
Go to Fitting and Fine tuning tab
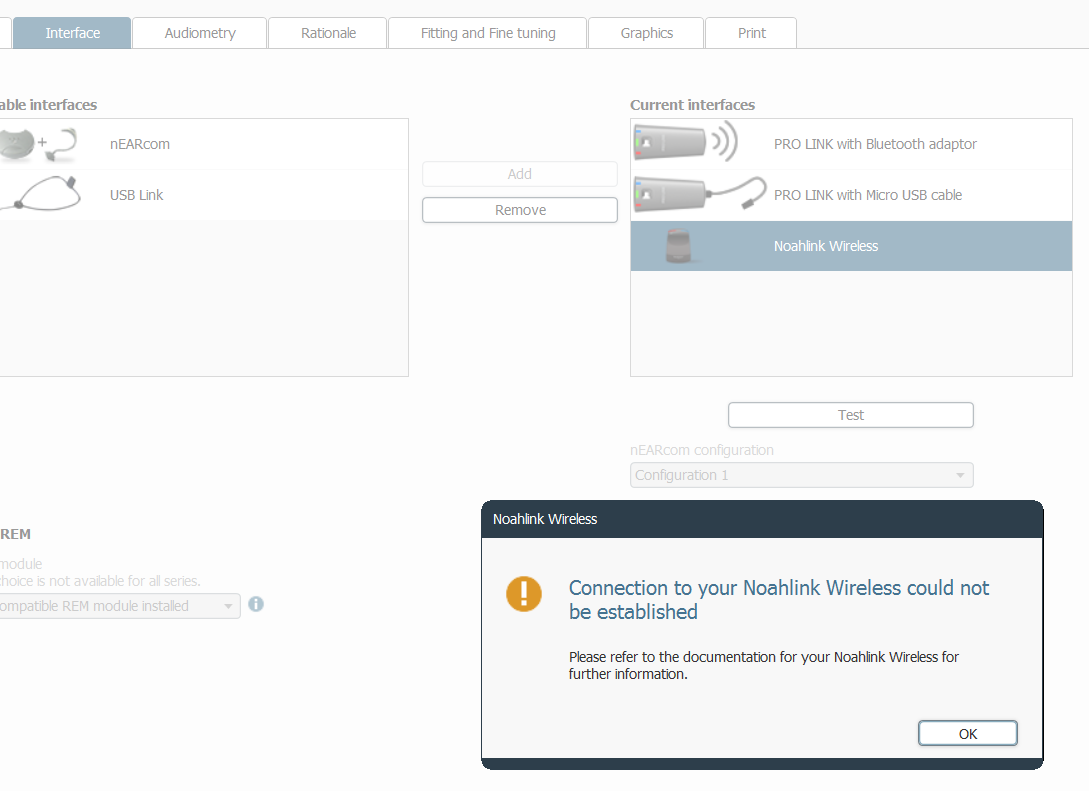(488, 33)
